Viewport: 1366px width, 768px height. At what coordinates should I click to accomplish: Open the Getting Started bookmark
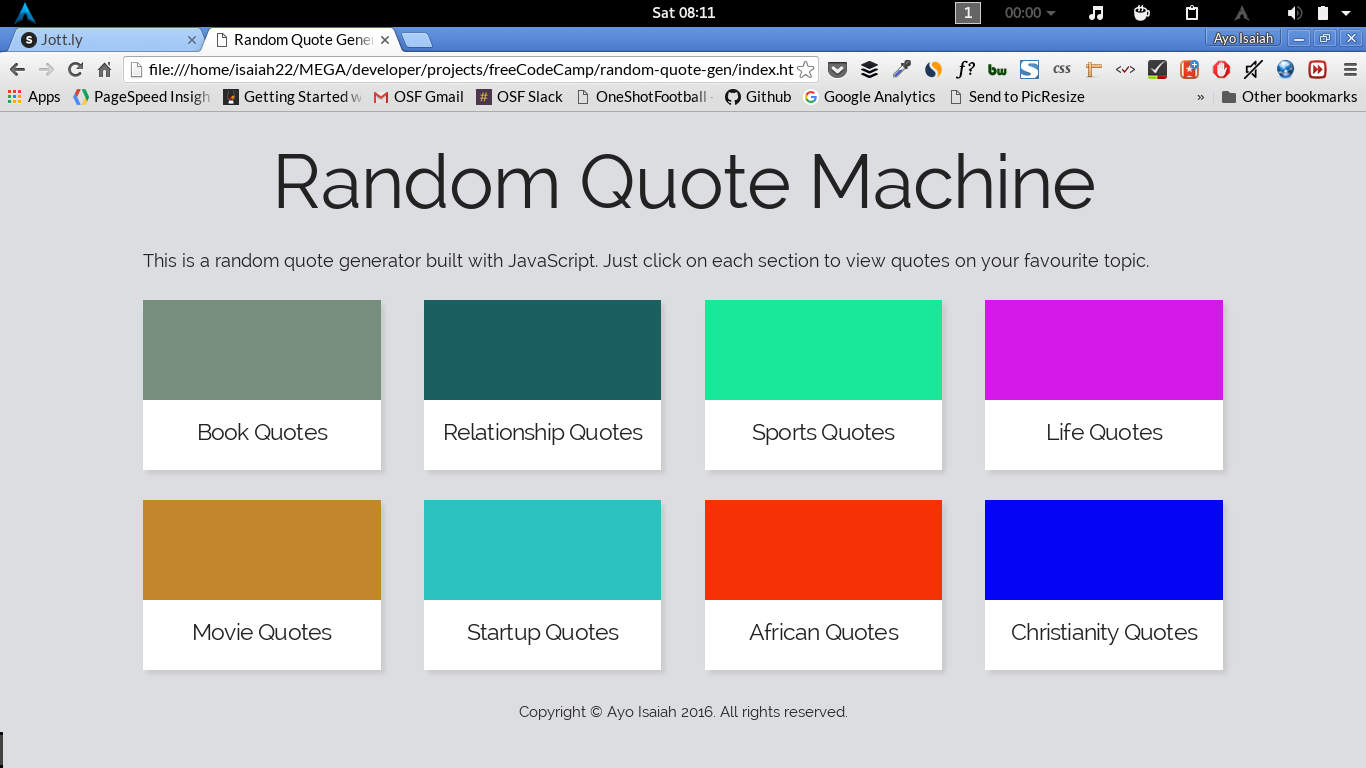pyautogui.click(x=292, y=97)
